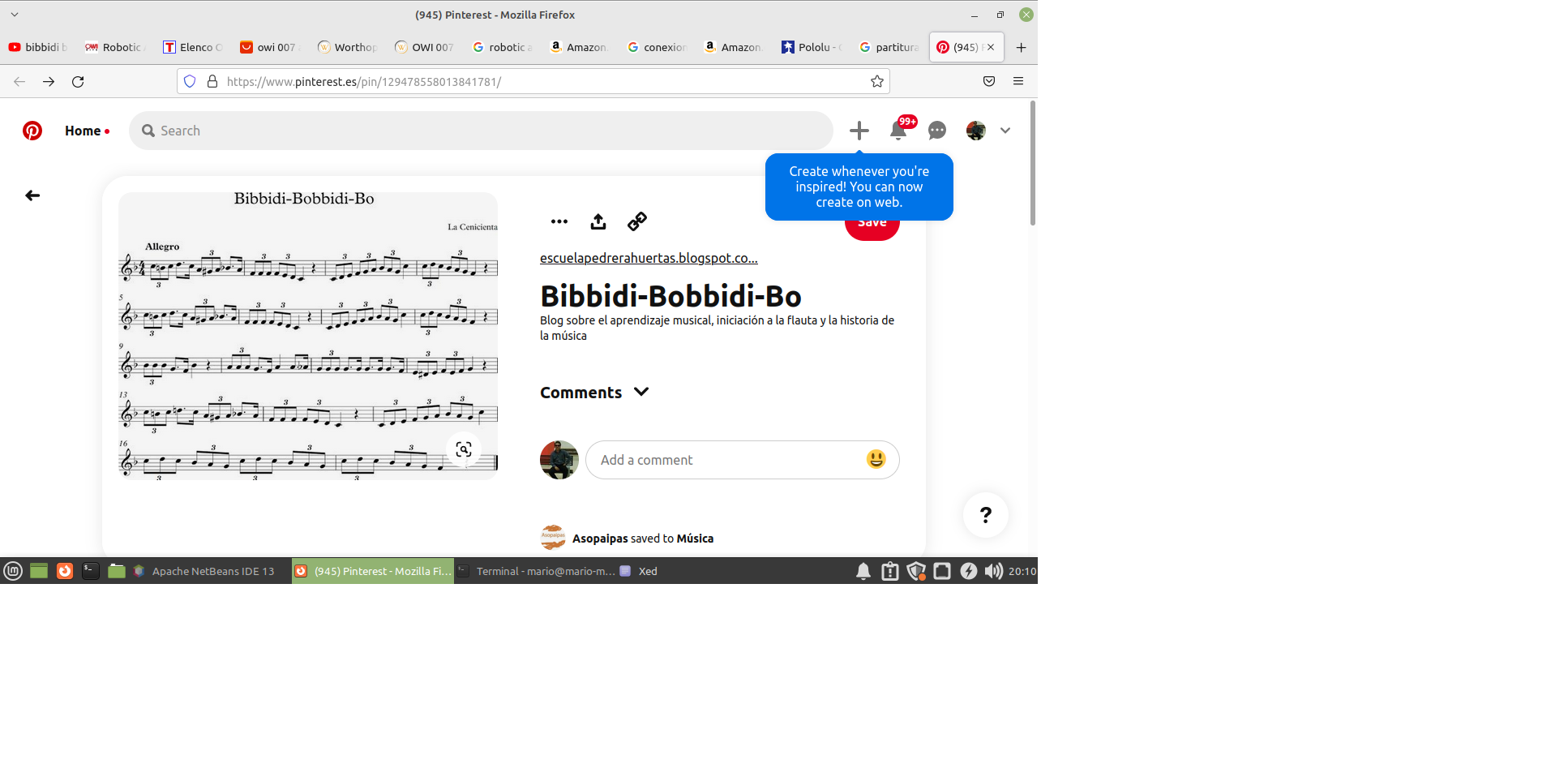This screenshot has width=1568, height=777.
Task: Click Firefox browser back button
Action: pyautogui.click(x=19, y=81)
